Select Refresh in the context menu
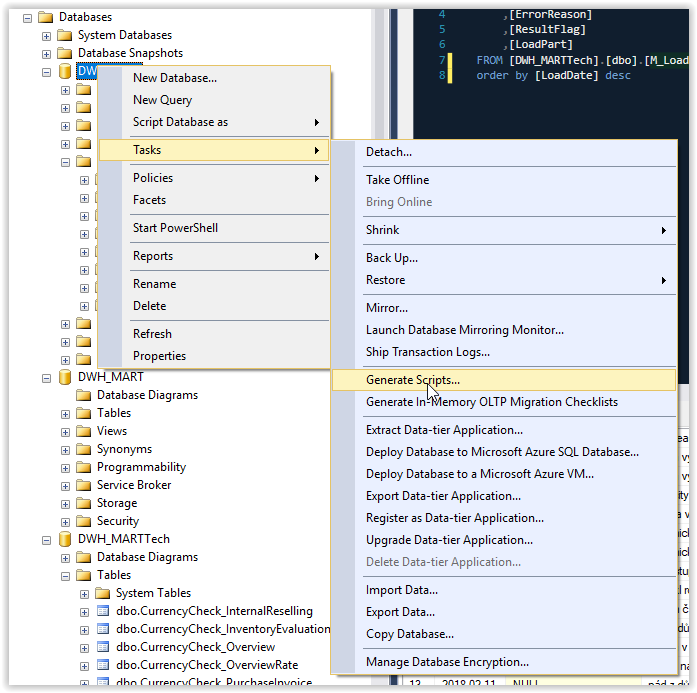 pyautogui.click(x=214, y=334)
